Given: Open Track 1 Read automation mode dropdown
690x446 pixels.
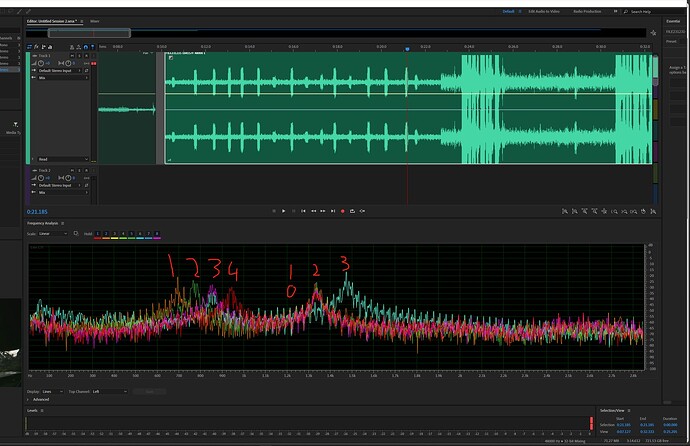Looking at the screenshot, I should [63, 159].
